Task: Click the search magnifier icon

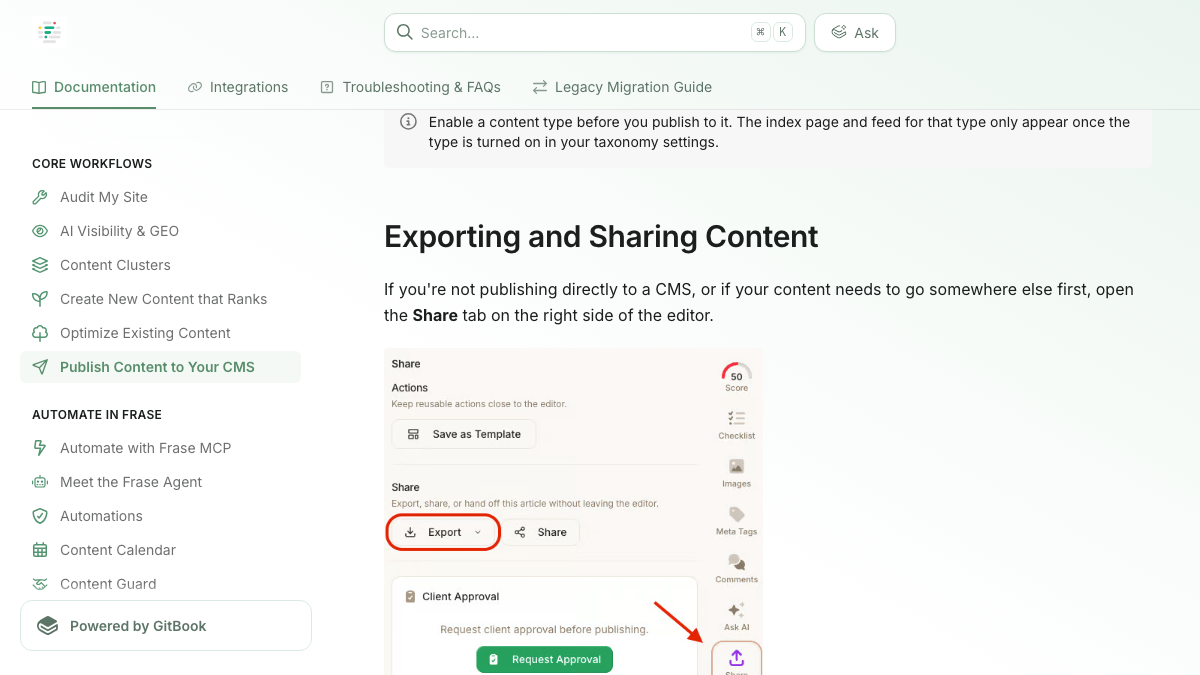Action: [x=404, y=32]
